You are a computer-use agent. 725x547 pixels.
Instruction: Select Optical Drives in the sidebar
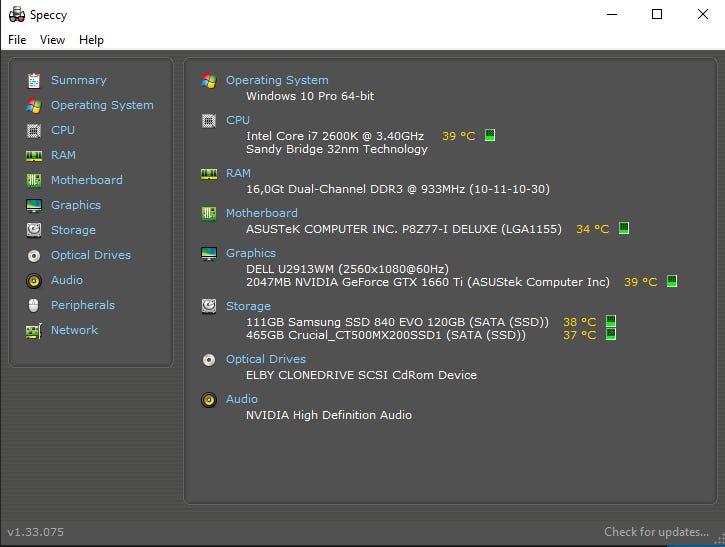[x=91, y=255]
